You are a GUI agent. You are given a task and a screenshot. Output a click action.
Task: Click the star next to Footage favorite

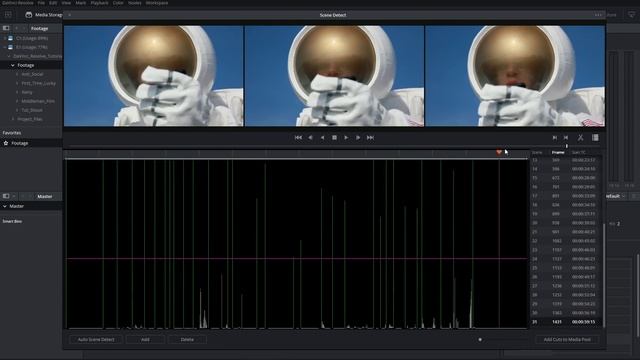(6, 143)
